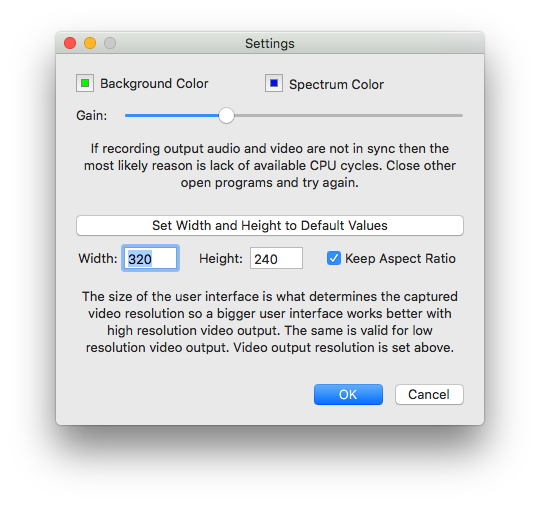Close the Settings window with red button
Viewport: 540px width, 505px height.
[70, 43]
